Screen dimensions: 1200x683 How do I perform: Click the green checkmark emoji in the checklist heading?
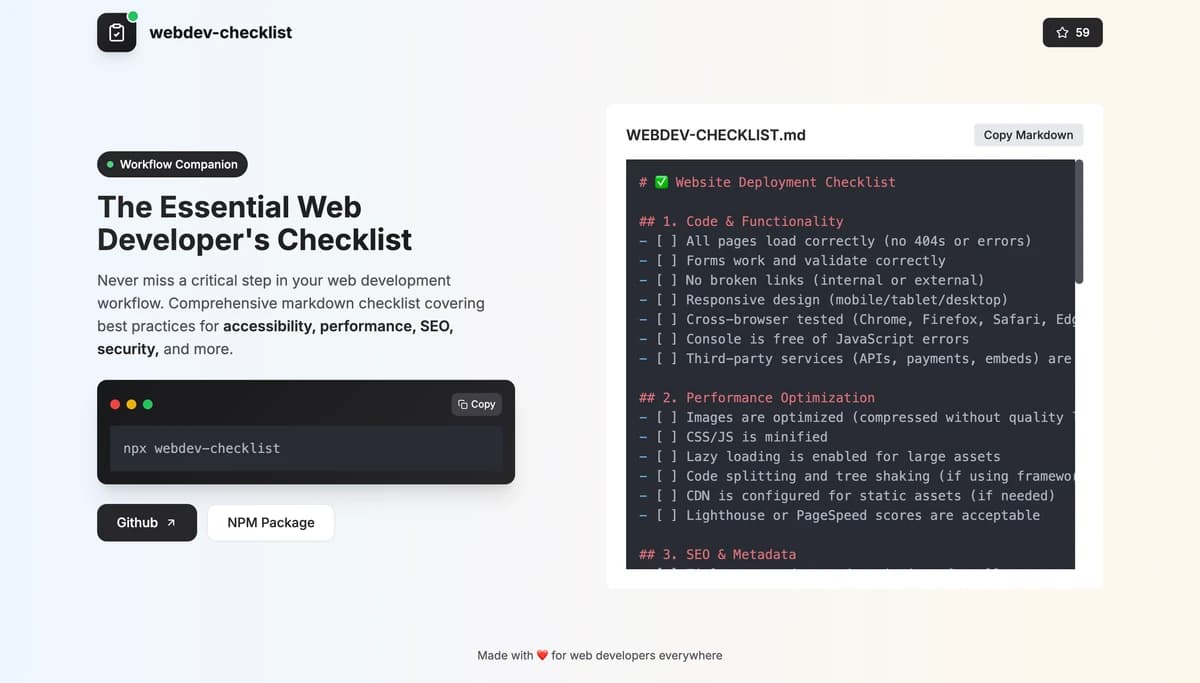[661, 182]
